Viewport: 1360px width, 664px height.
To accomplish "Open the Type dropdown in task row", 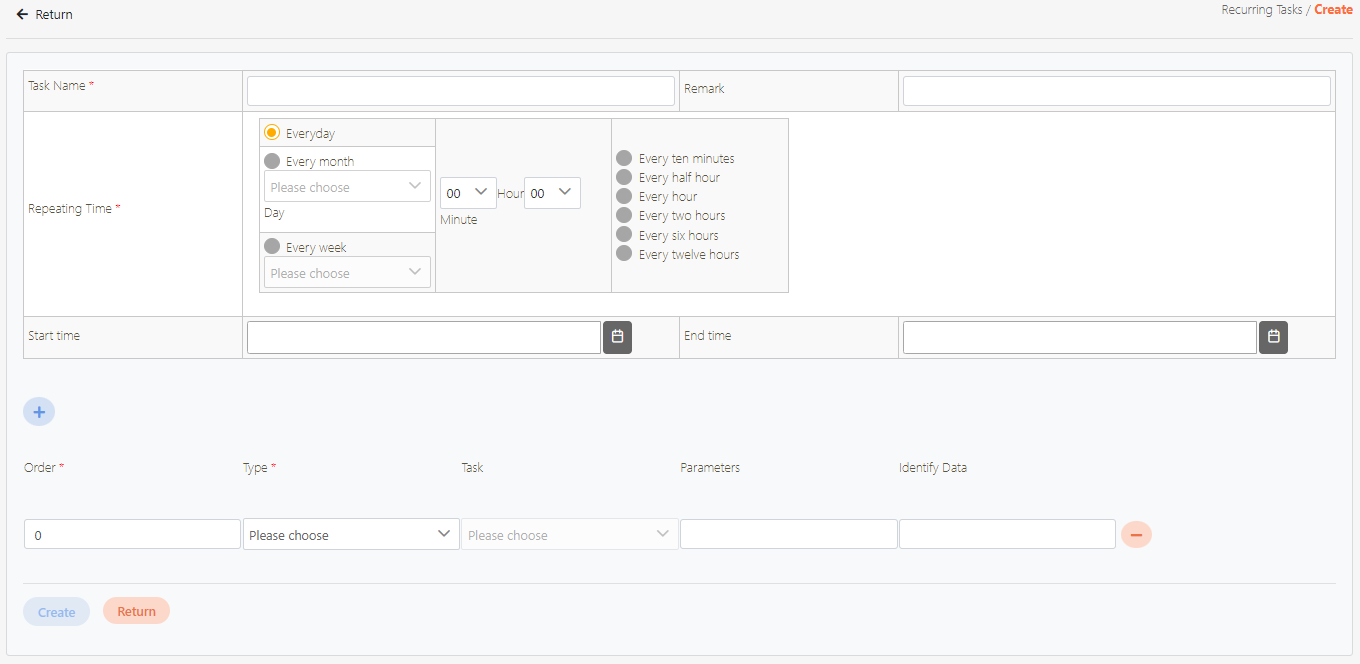I will pos(351,535).
